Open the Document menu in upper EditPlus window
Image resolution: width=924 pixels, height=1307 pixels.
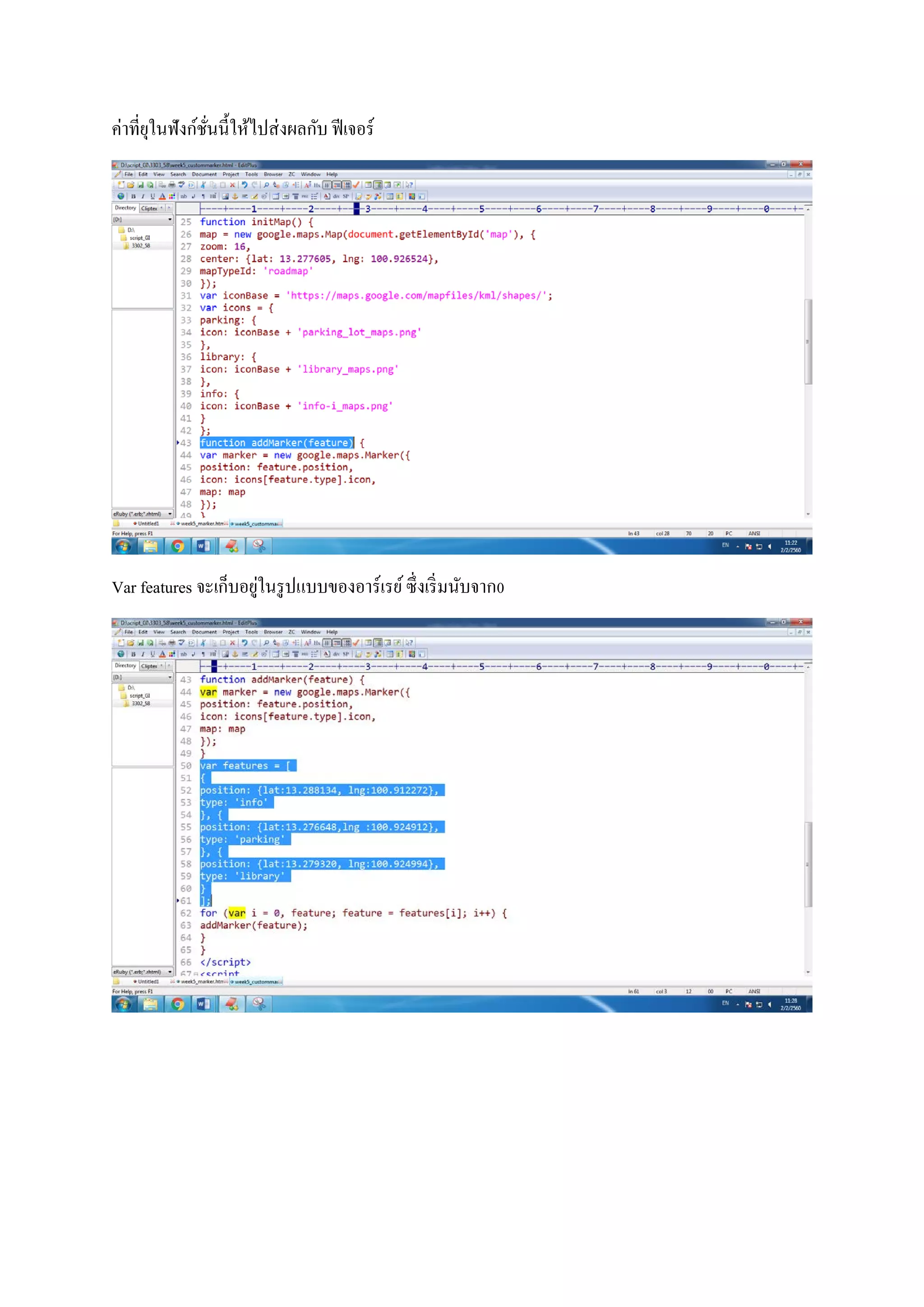[x=203, y=174]
